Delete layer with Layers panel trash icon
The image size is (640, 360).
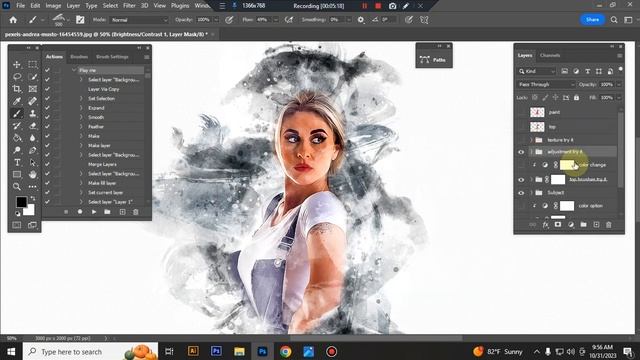click(609, 224)
